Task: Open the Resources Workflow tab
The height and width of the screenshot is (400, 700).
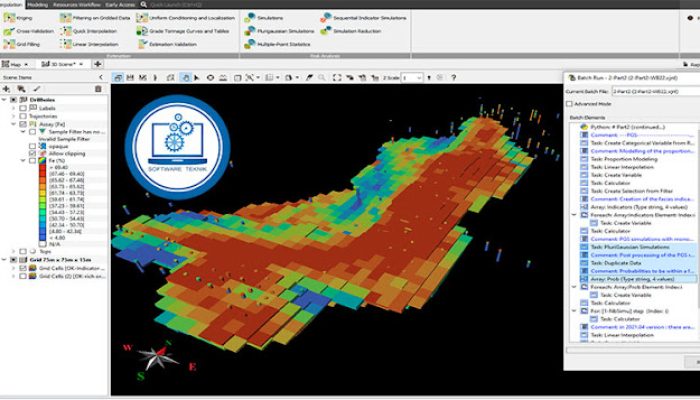Action: pyautogui.click(x=77, y=4)
